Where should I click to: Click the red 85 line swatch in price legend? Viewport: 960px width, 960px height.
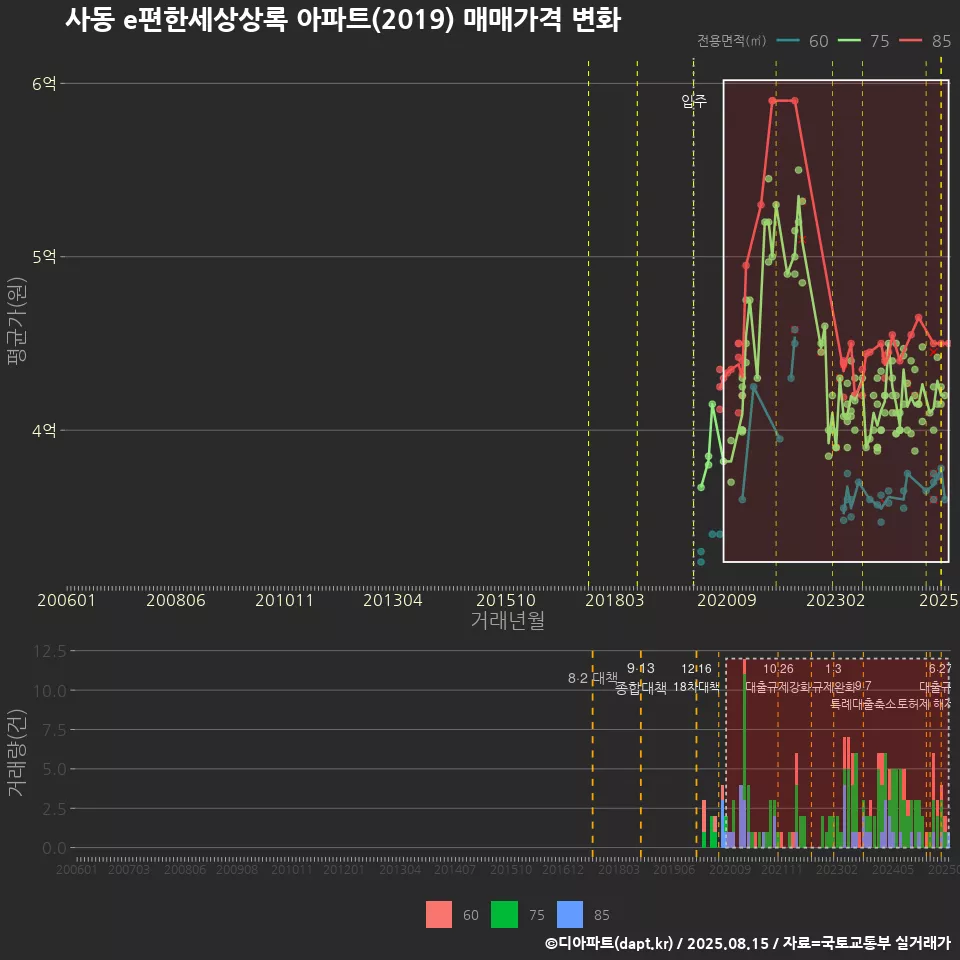[910, 41]
